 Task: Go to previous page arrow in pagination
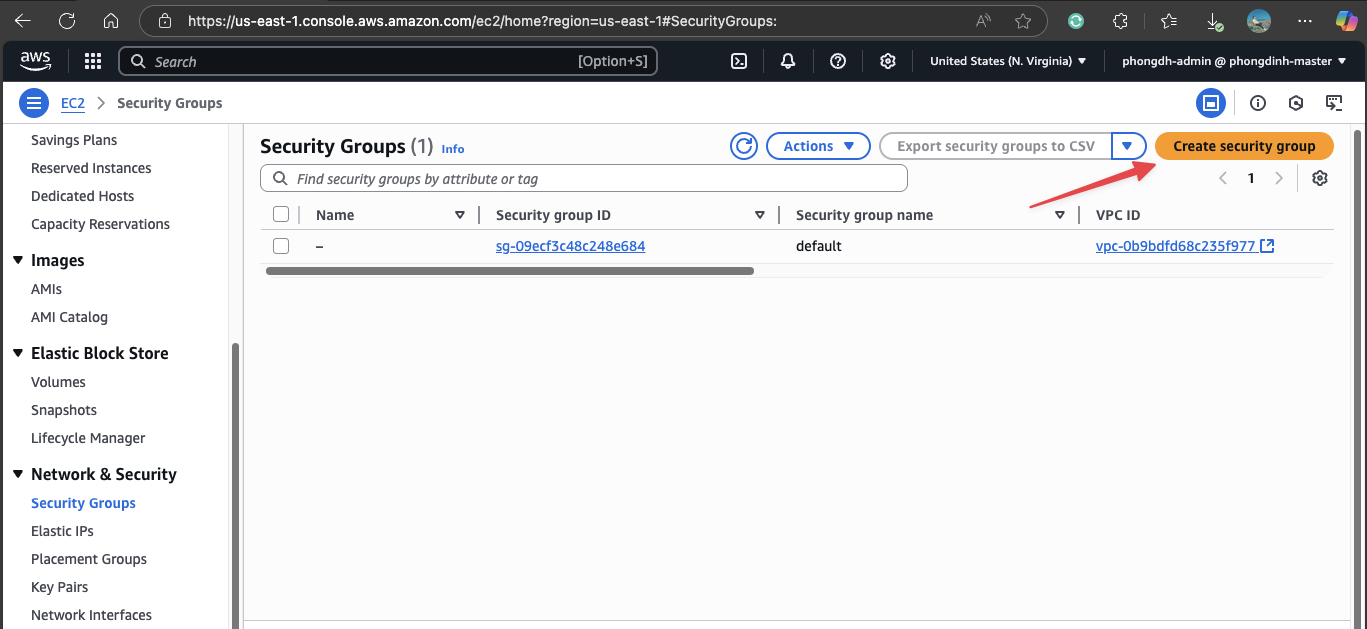[1222, 178]
